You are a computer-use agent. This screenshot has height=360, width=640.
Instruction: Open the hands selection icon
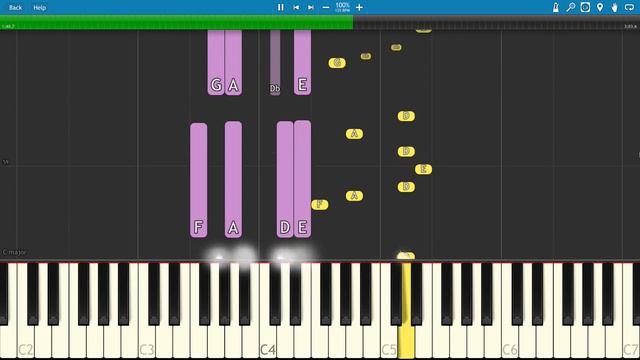(x=614, y=7)
